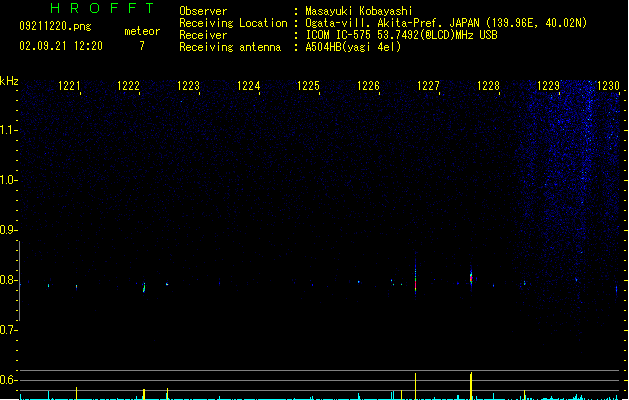Select the filename 09211220.png
Screen dimensions: 629x400
pos(55,26)
